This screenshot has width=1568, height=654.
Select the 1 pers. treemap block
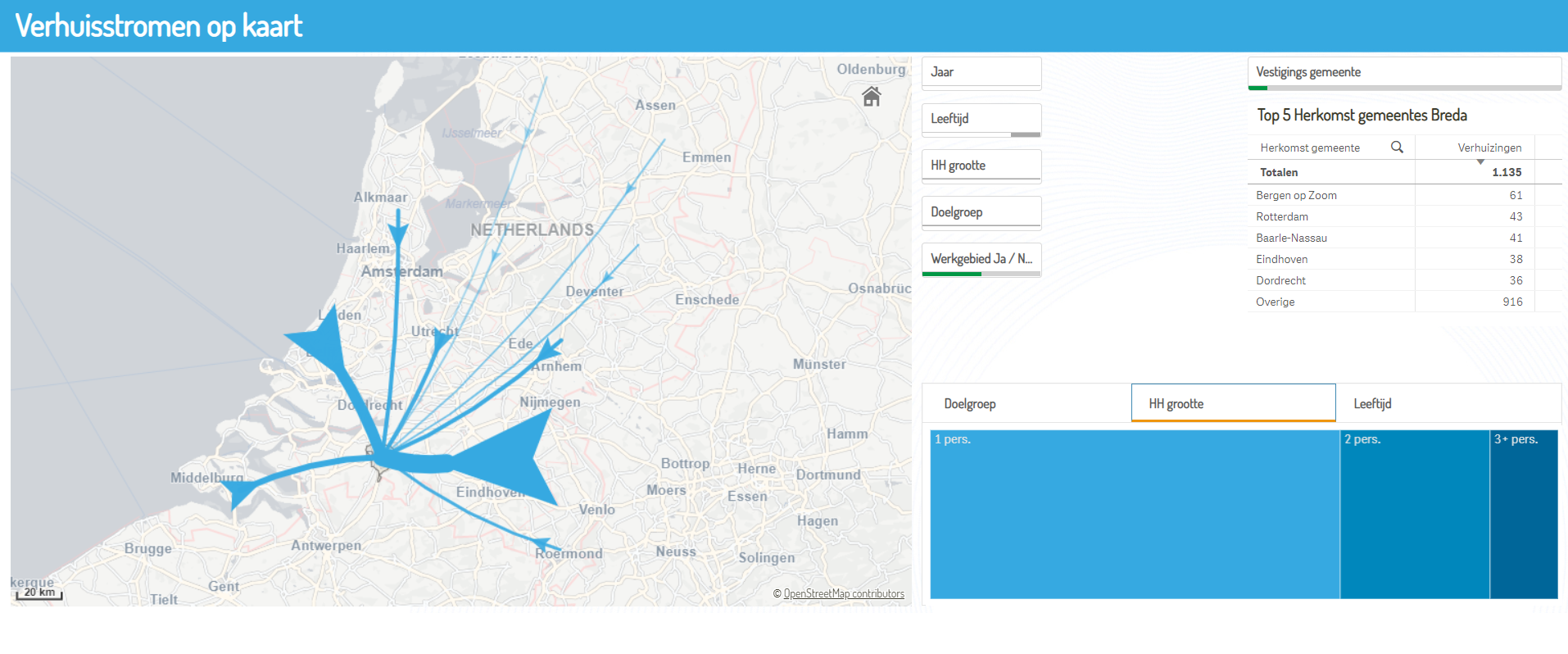click(1134, 515)
